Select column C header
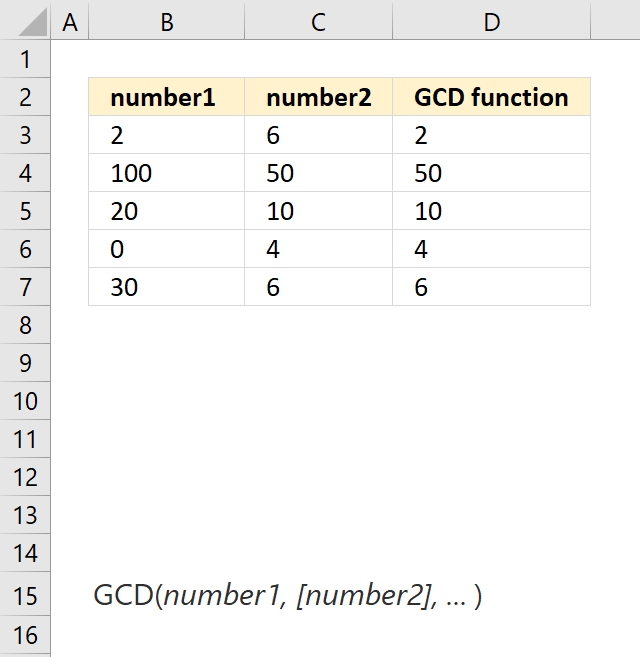This screenshot has height=657, width=640. (x=319, y=20)
